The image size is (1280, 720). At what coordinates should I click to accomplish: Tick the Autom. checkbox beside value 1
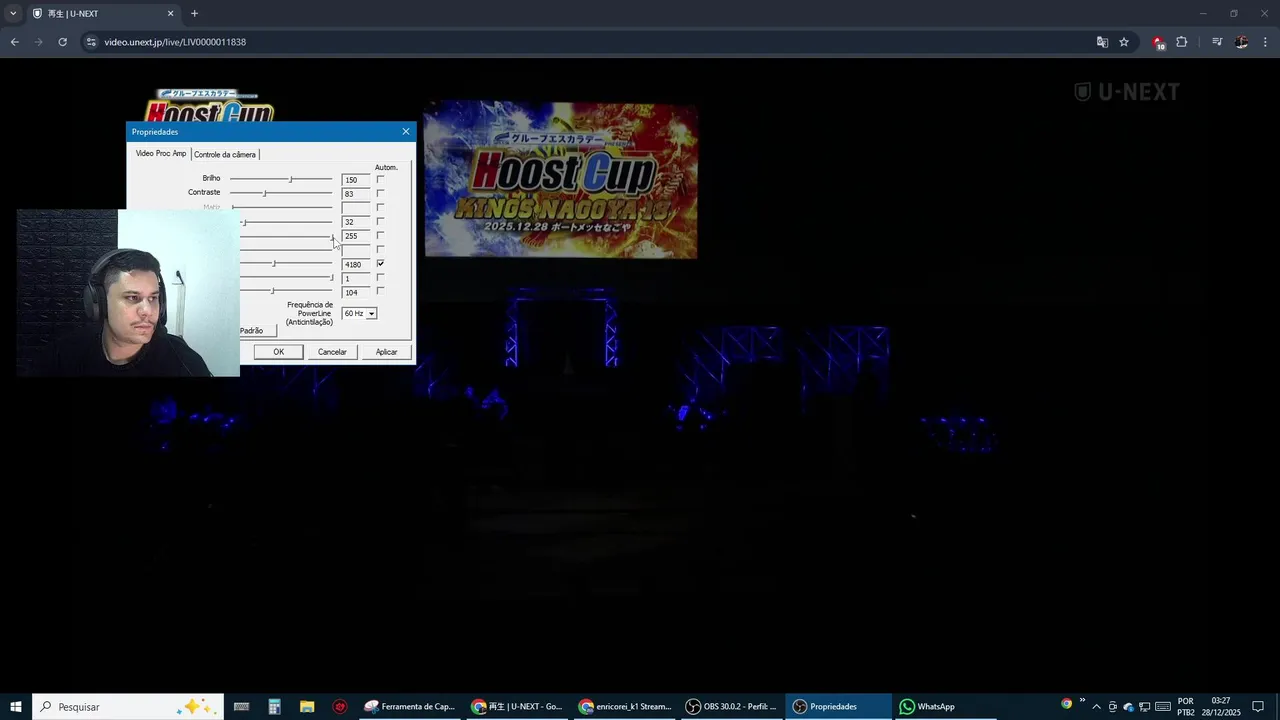380,277
